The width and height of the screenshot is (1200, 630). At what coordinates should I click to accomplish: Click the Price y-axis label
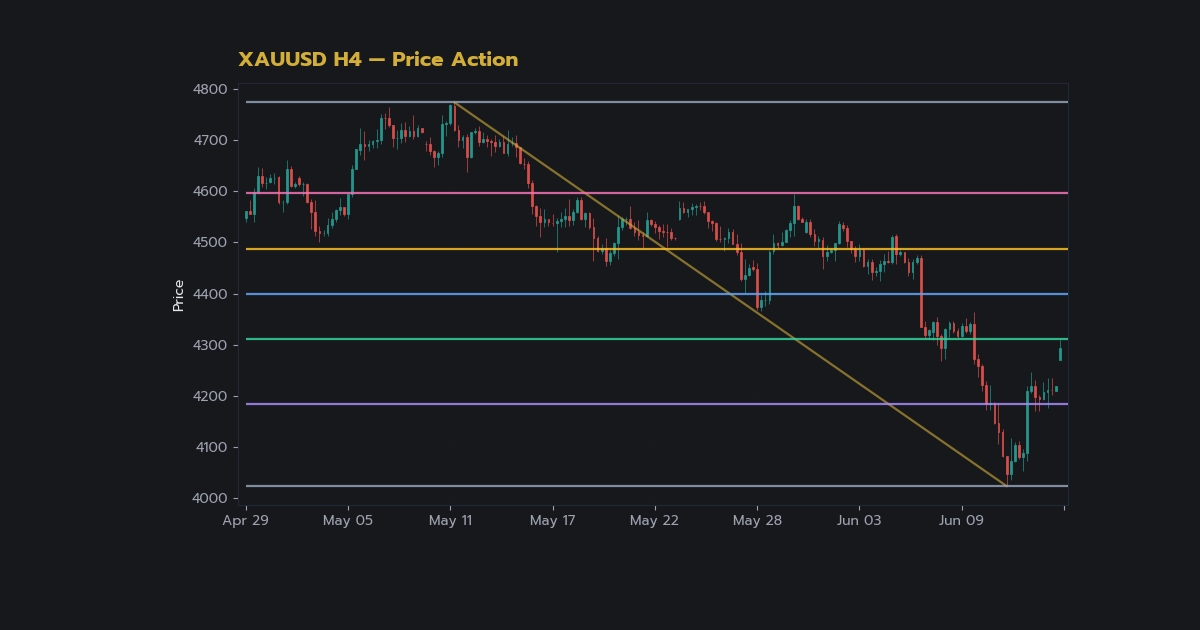(178, 296)
